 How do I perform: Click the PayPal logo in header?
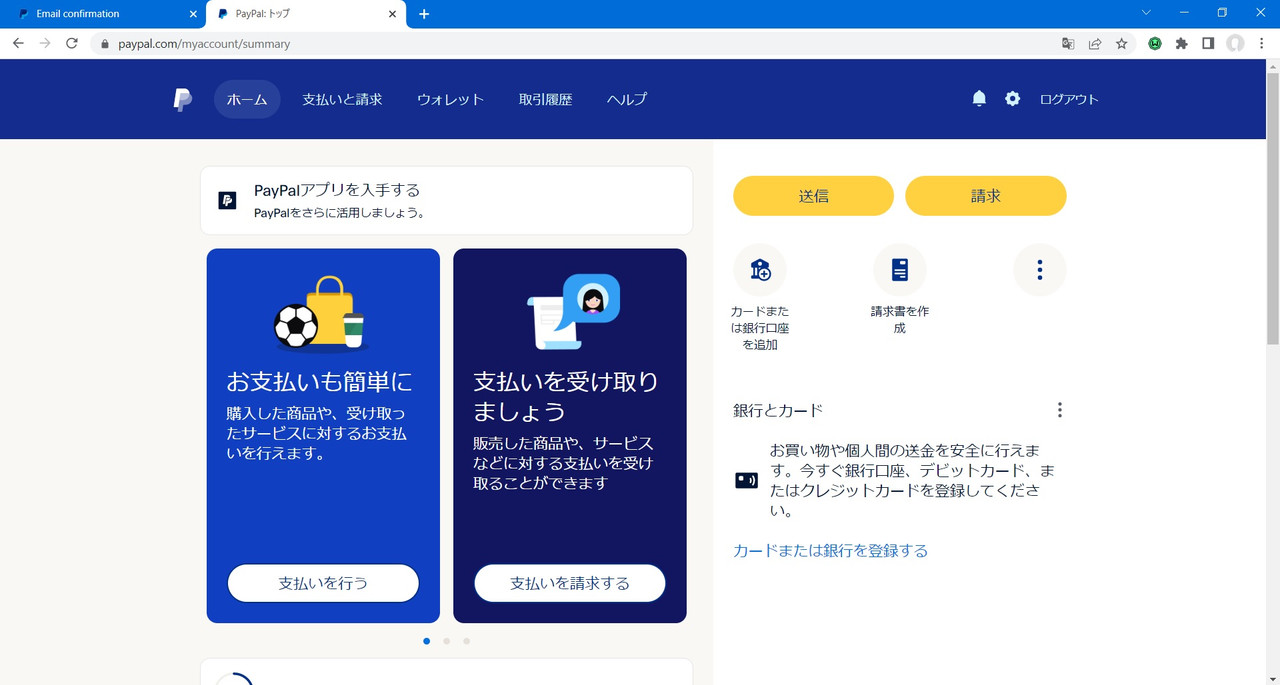click(x=182, y=99)
